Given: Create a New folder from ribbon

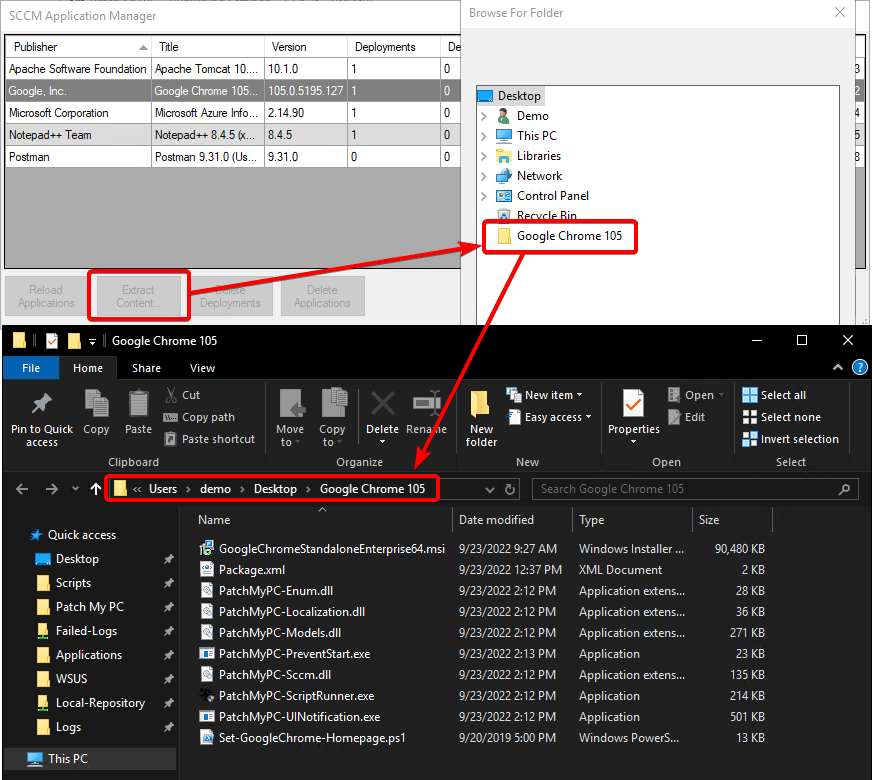Looking at the screenshot, I should click(481, 418).
